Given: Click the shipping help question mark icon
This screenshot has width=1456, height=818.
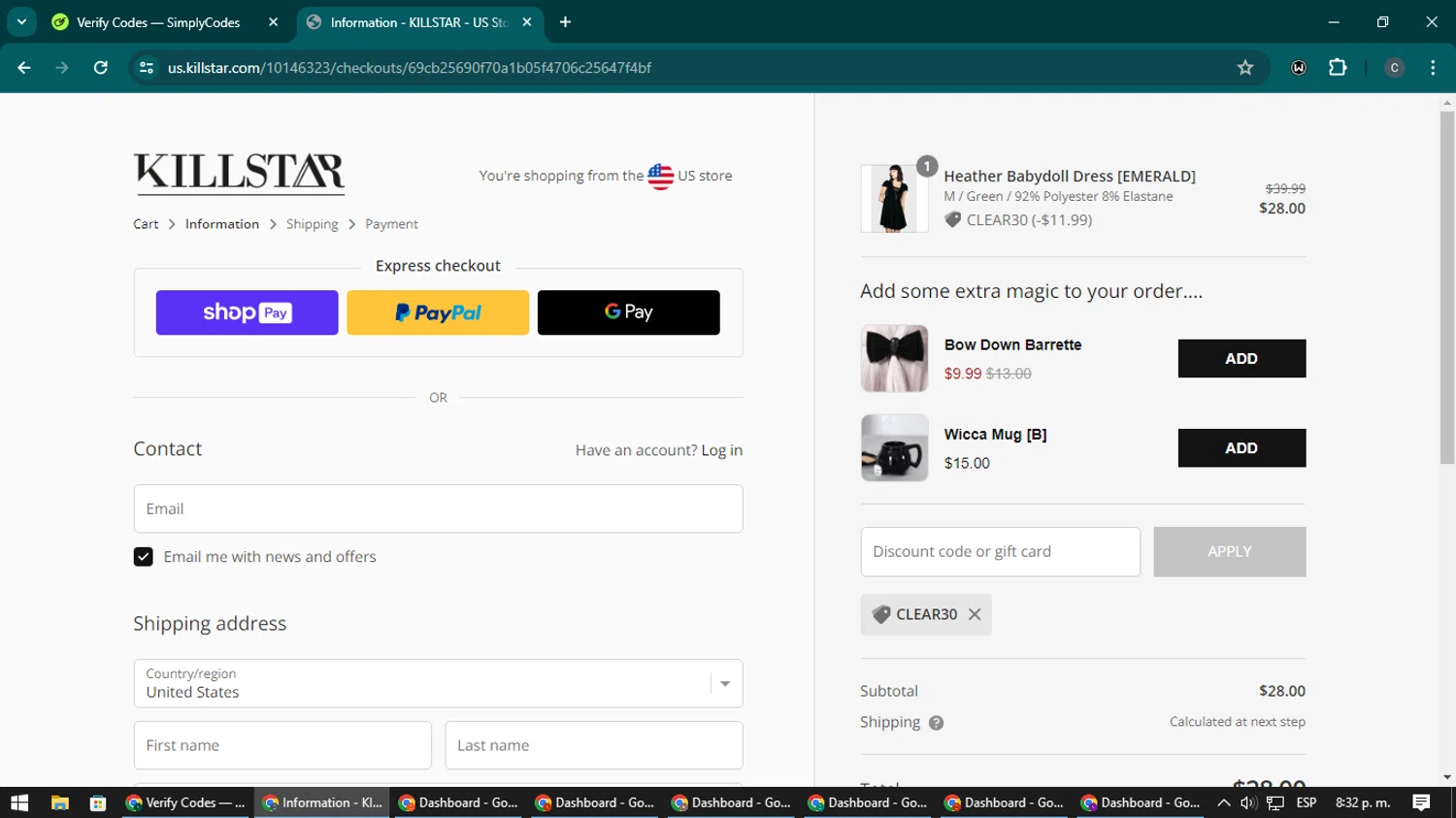Looking at the screenshot, I should [x=936, y=723].
